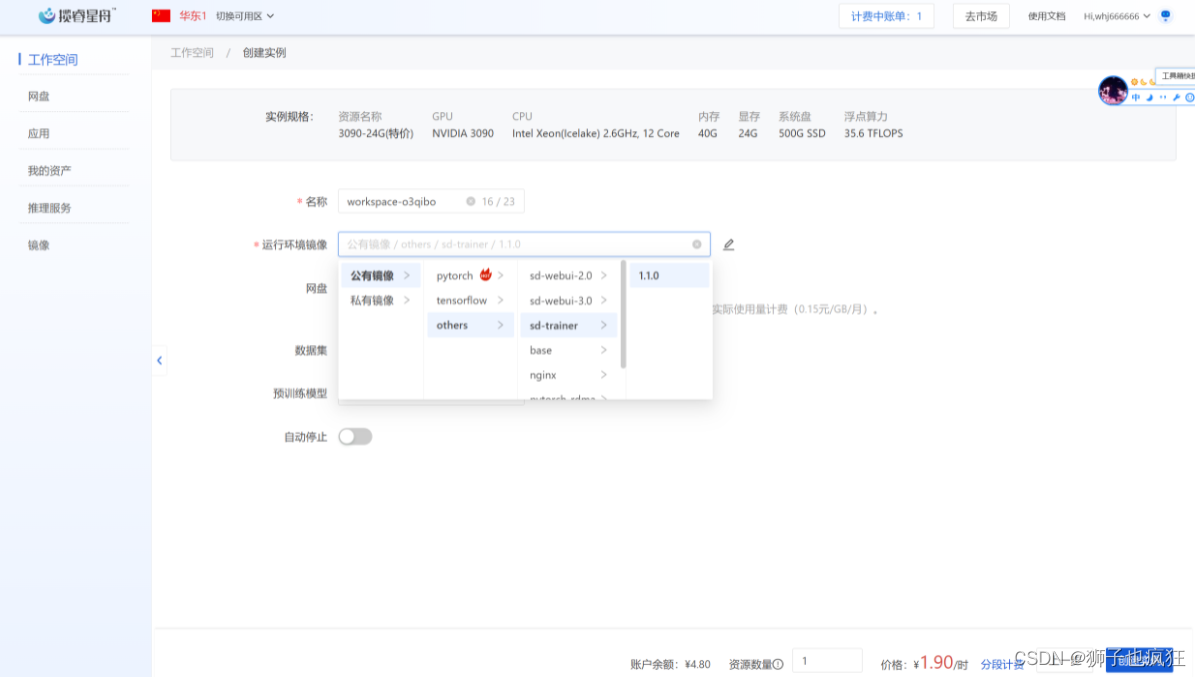Open the 分段计费 link

pyautogui.click(x=1003, y=663)
